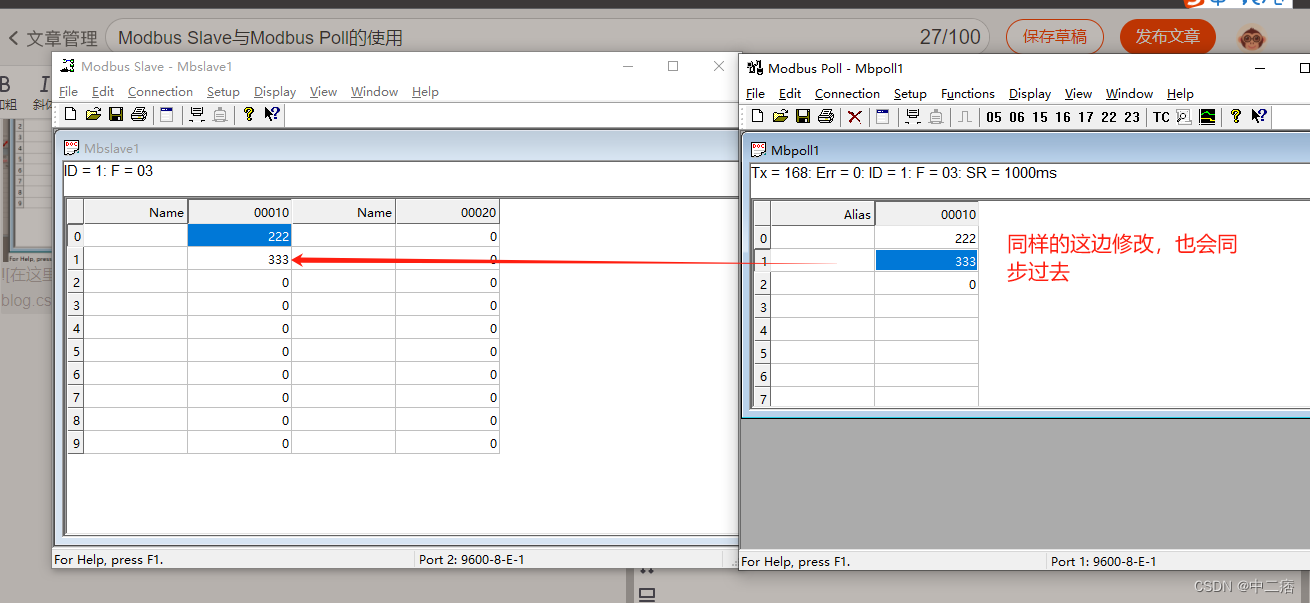Open Help menu in Modbus Slave
1310x603 pixels.
tap(425, 91)
